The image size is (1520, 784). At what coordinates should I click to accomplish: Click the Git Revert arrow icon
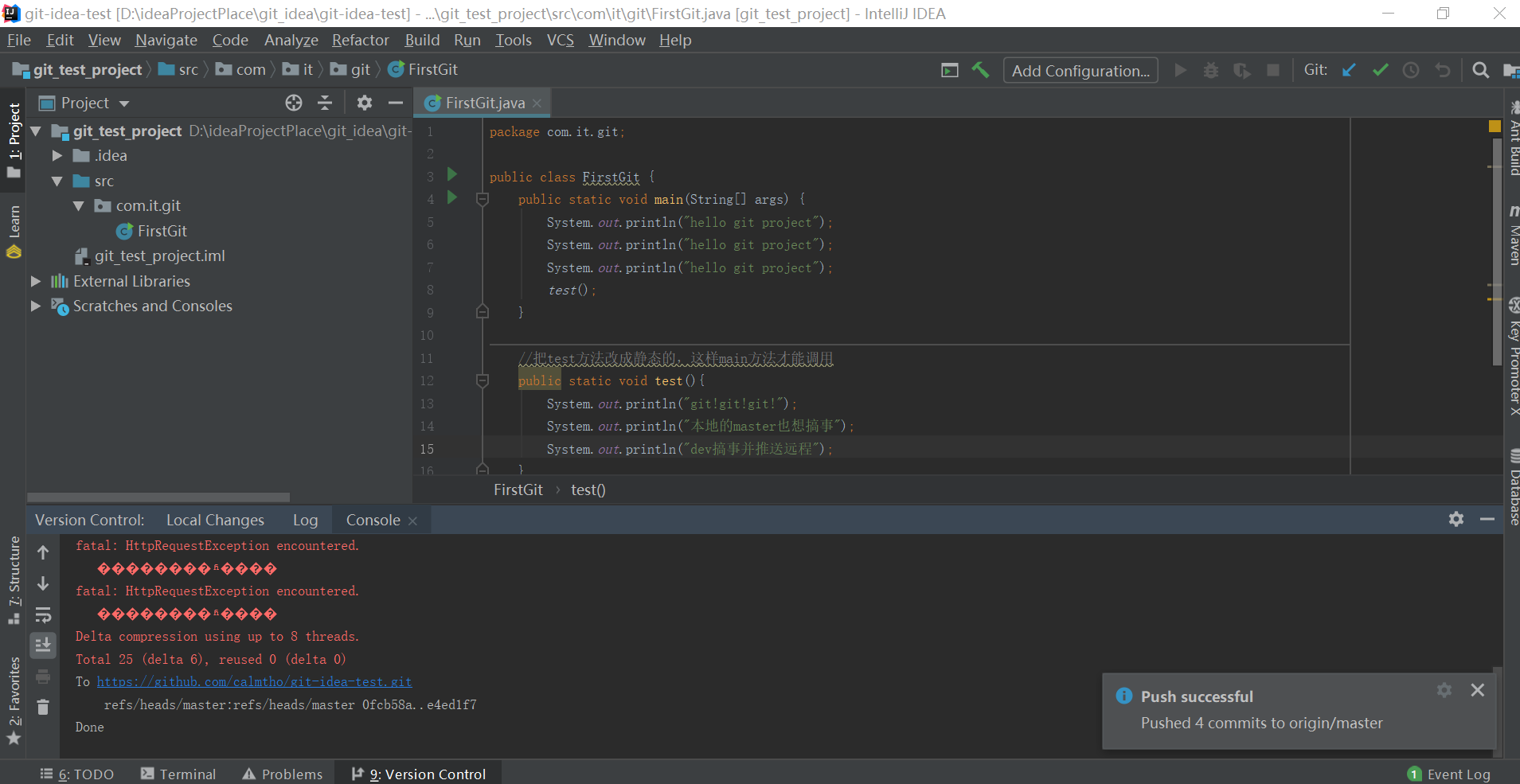click(x=1442, y=70)
